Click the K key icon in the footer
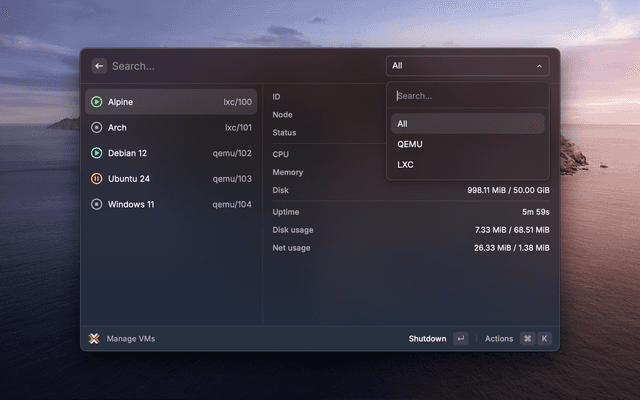The image size is (640, 400). pyautogui.click(x=545, y=339)
